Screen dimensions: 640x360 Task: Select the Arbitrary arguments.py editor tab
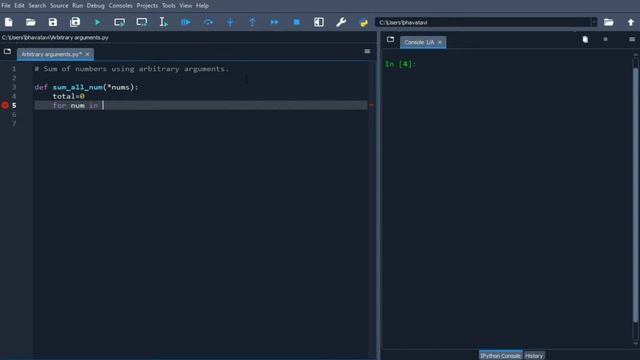click(51, 54)
